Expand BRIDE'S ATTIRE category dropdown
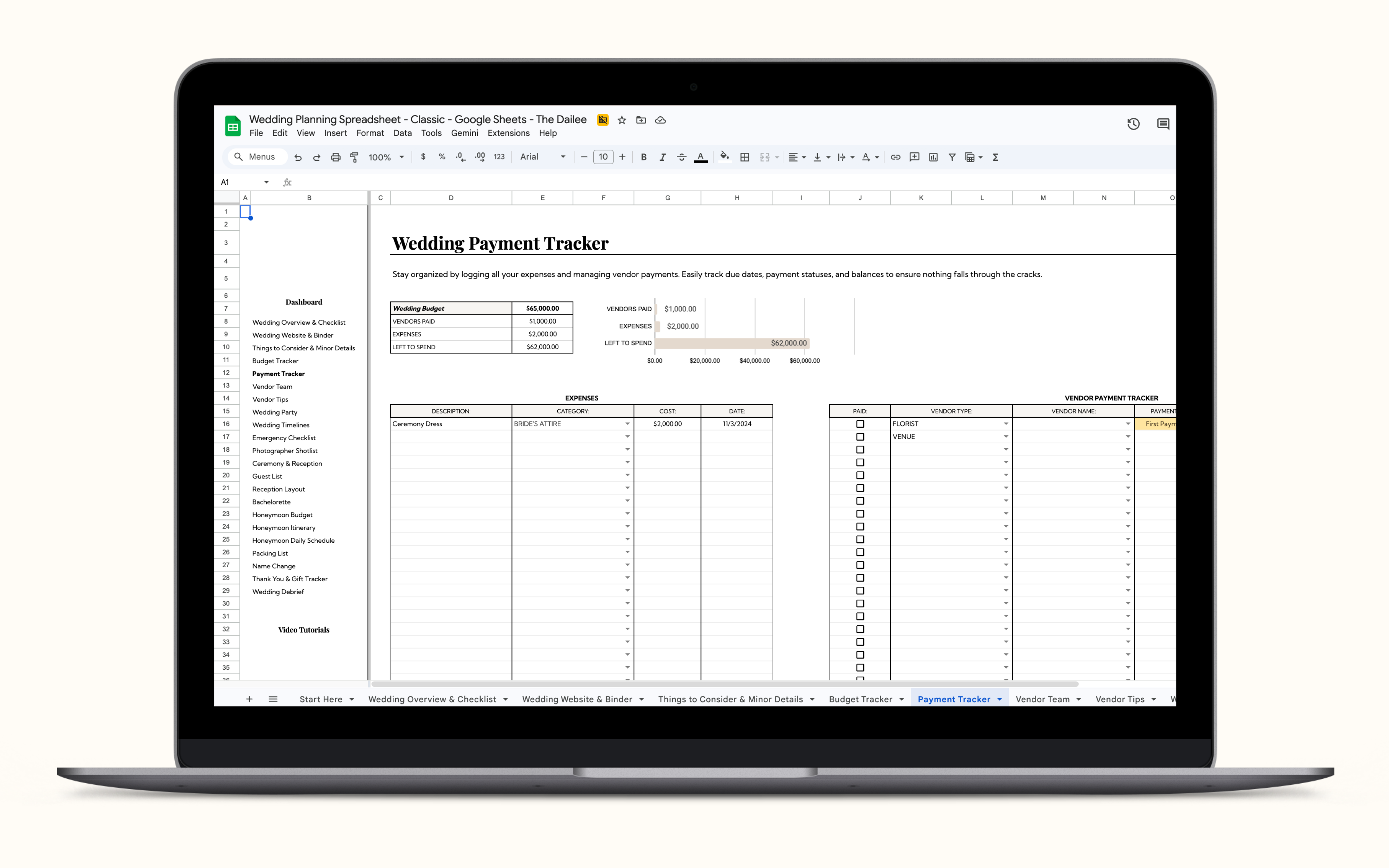The image size is (1389, 868). click(627, 424)
